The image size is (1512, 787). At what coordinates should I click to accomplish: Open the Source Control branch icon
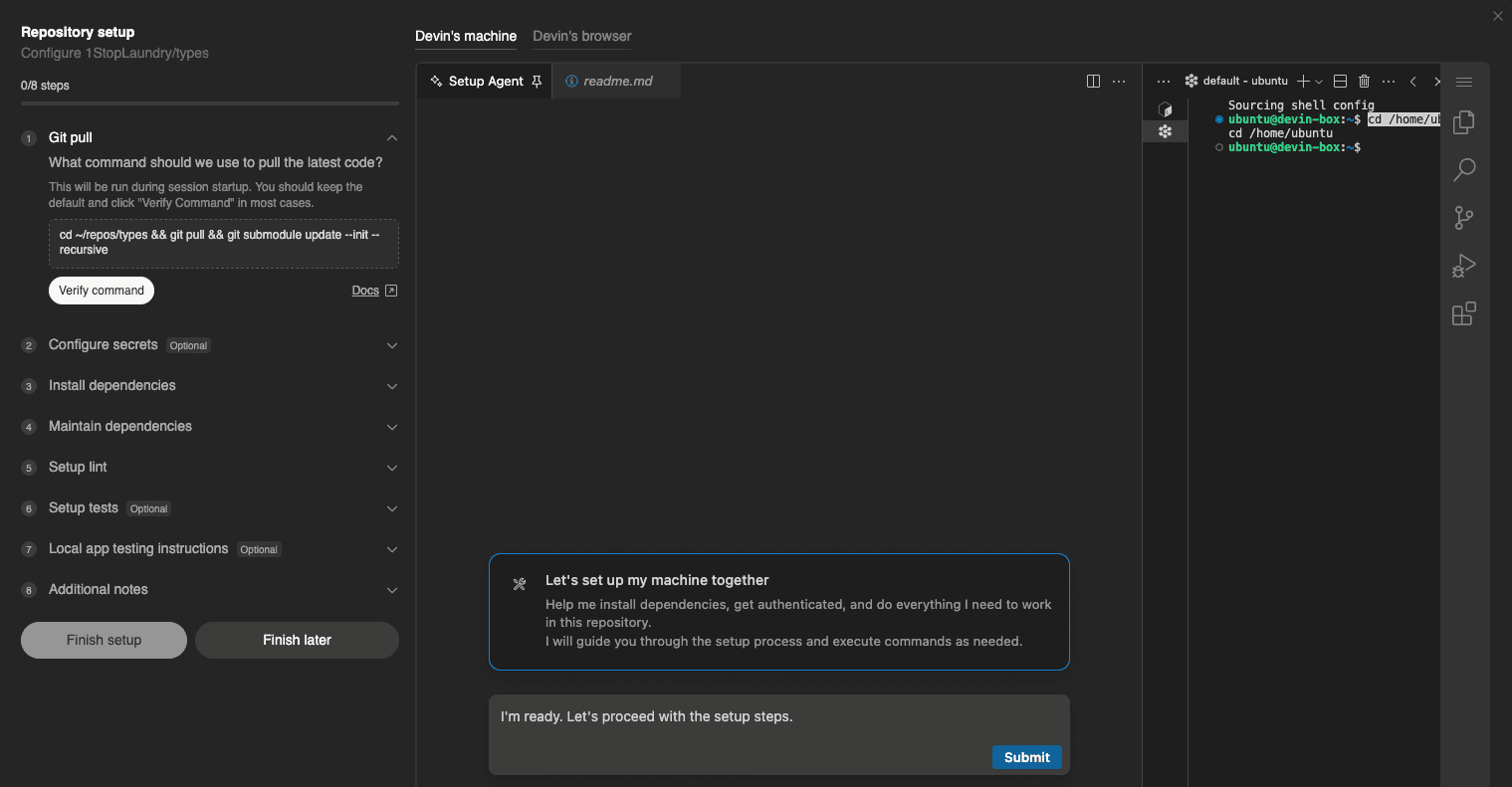[x=1463, y=218]
